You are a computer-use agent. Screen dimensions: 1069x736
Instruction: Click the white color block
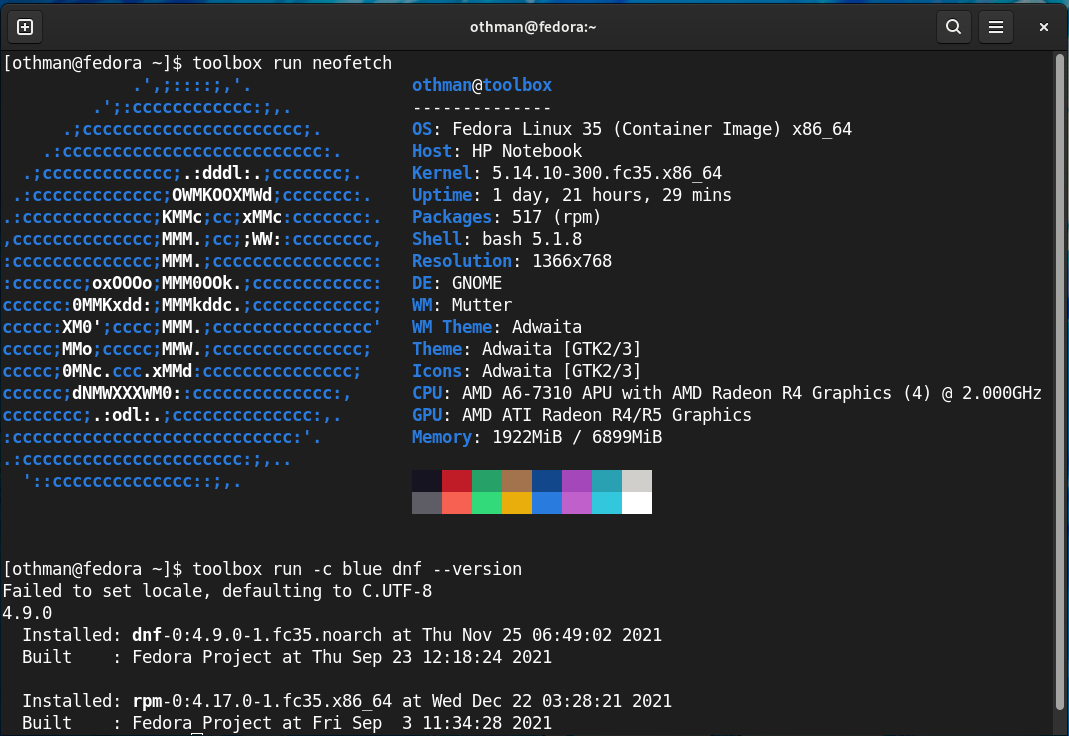637,503
